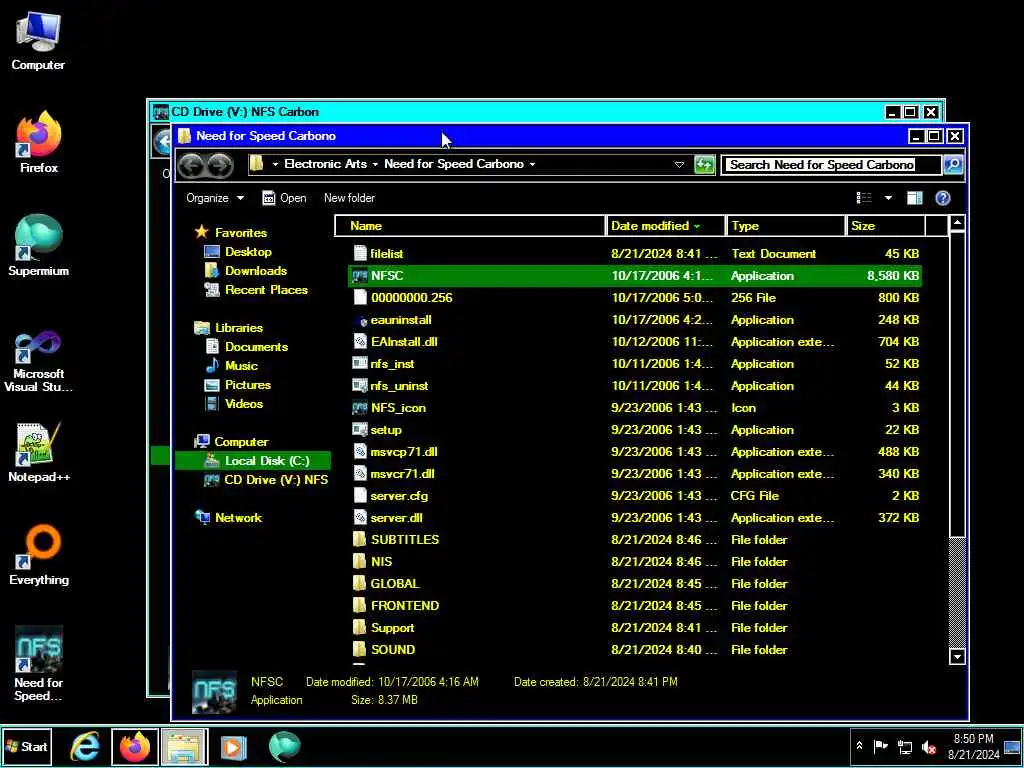Screen dimensions: 1024x768
Task: Select Desktop in Favorites
Action: (238, 252)
